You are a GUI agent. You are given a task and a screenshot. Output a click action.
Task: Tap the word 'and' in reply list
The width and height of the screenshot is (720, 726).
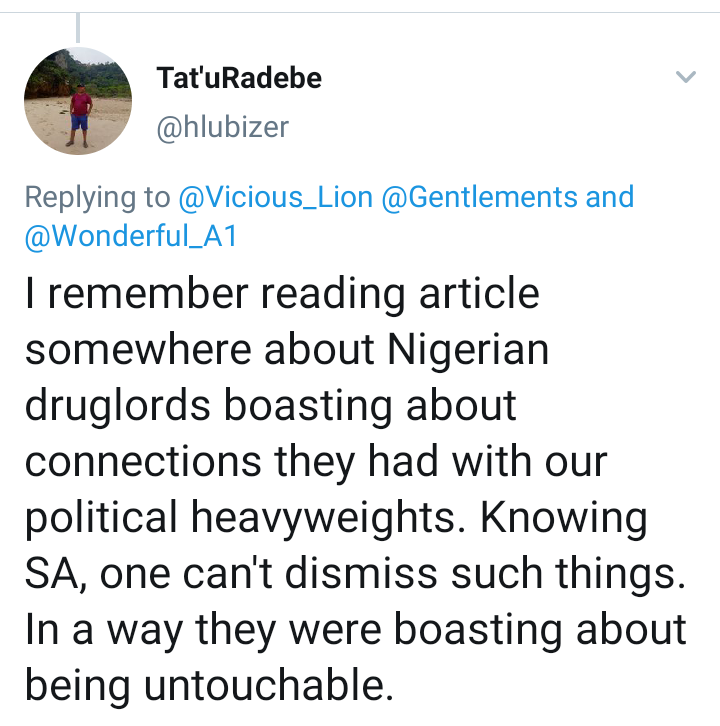click(610, 197)
